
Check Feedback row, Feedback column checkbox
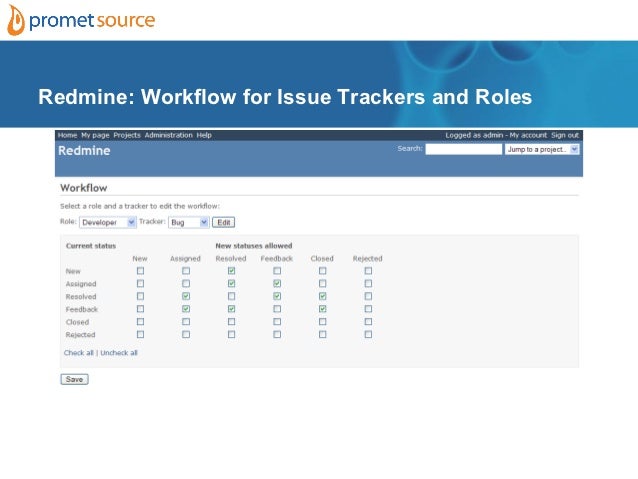point(277,309)
